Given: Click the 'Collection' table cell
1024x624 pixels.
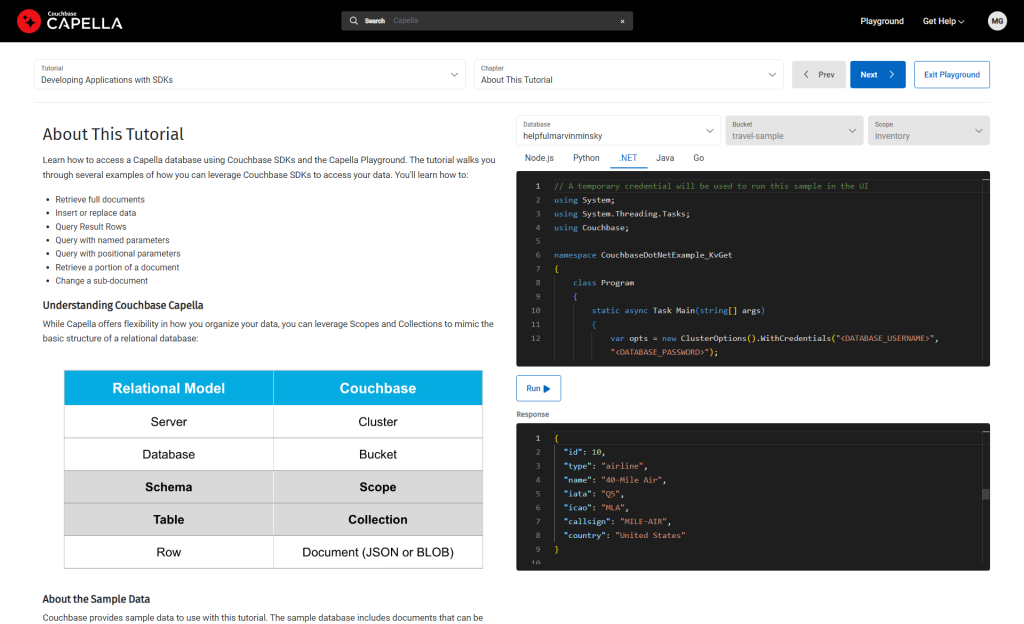Looking at the screenshot, I should pos(378,520).
